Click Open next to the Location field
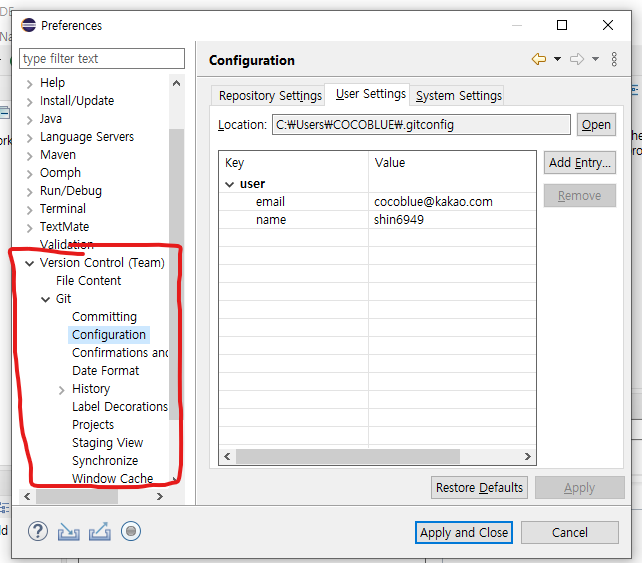This screenshot has height=563, width=642. point(596,125)
